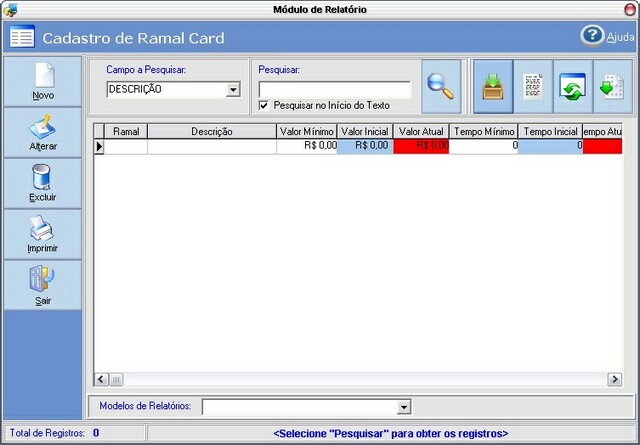Click the Imprimir printer icon
640x445 pixels.
coord(41,228)
